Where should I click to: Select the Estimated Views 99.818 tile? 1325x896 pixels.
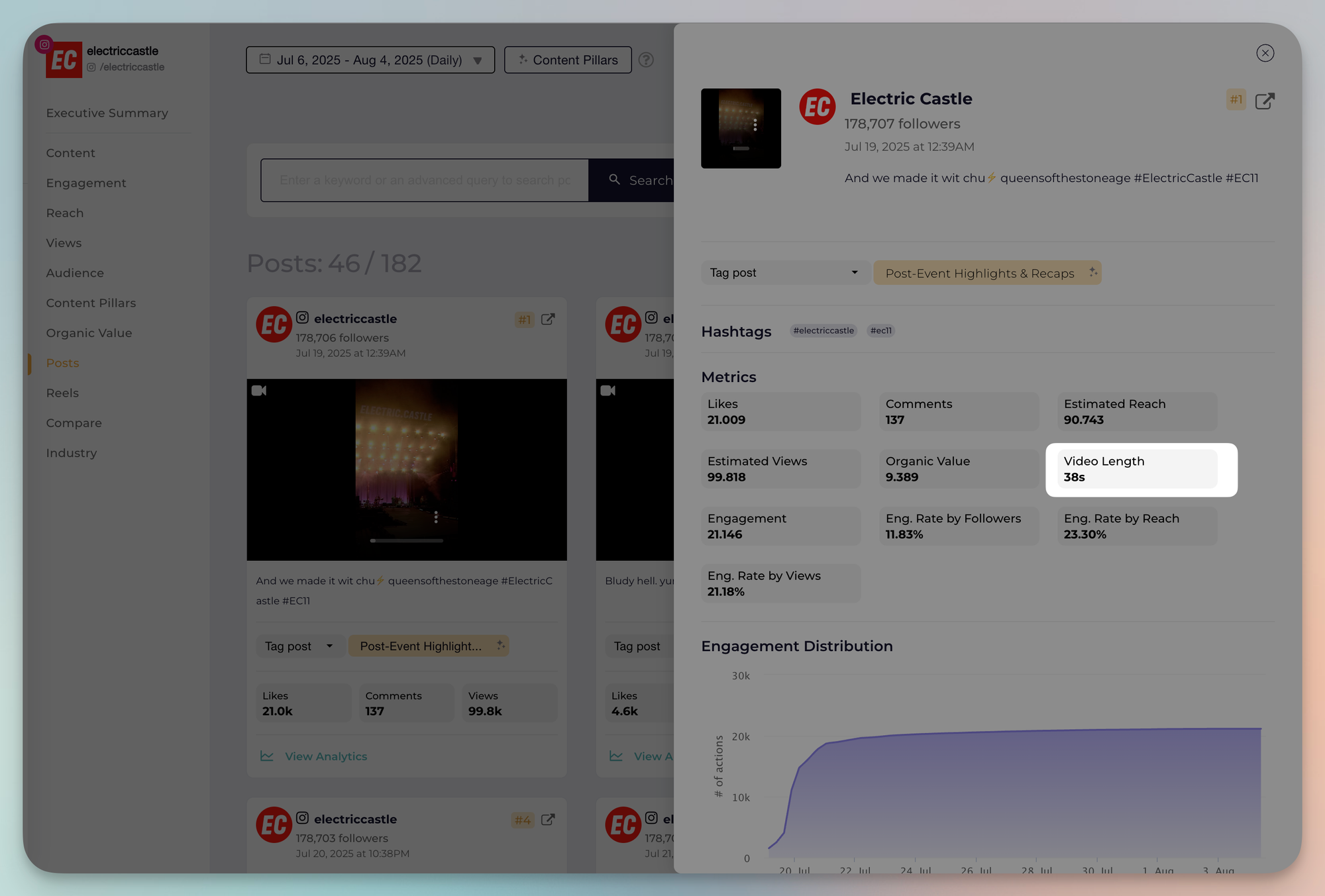pos(781,469)
